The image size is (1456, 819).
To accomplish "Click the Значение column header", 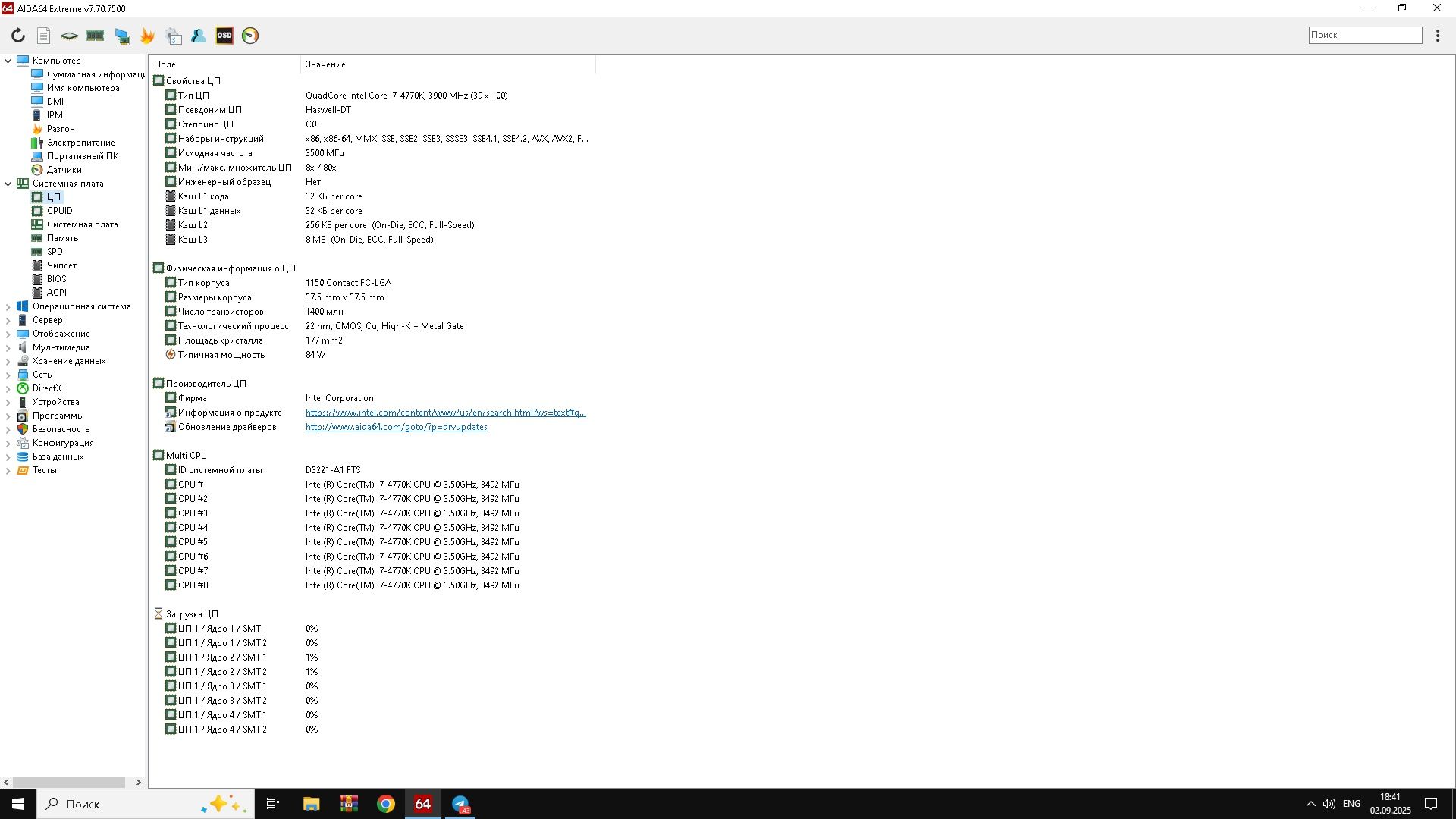I will coord(448,64).
